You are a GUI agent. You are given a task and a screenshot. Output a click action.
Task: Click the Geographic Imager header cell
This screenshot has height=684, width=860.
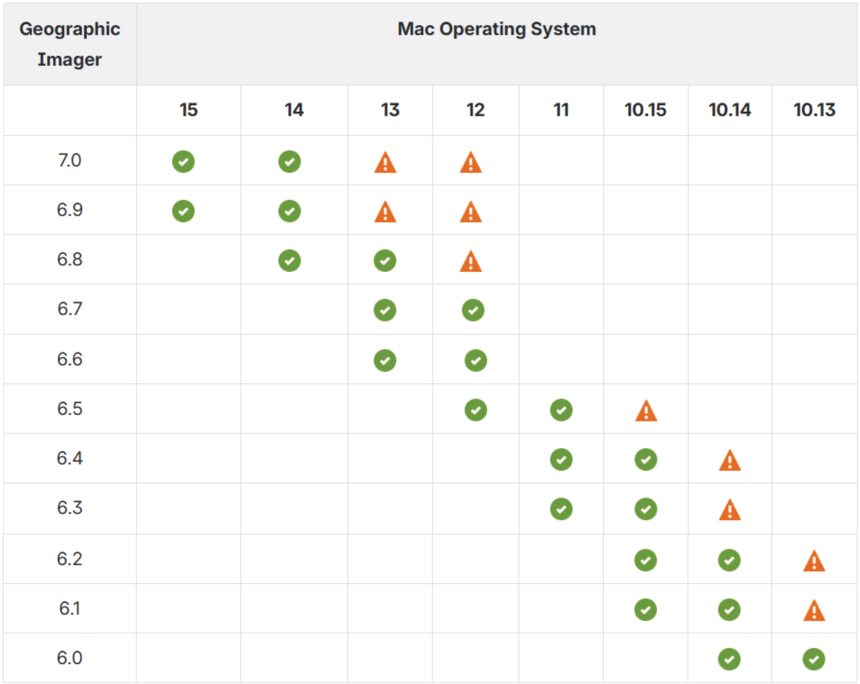(x=70, y=44)
